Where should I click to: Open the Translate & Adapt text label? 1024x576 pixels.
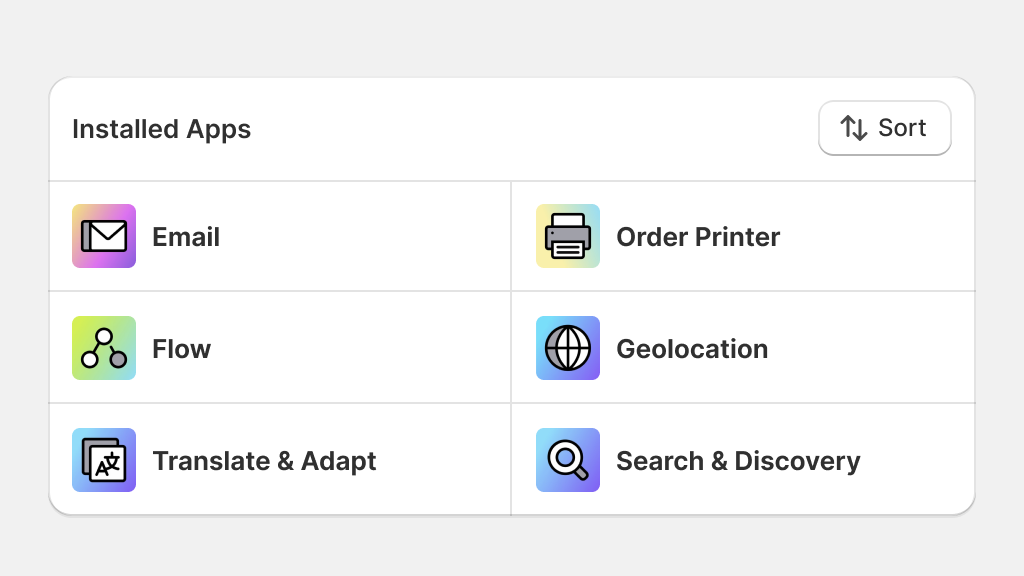point(264,461)
